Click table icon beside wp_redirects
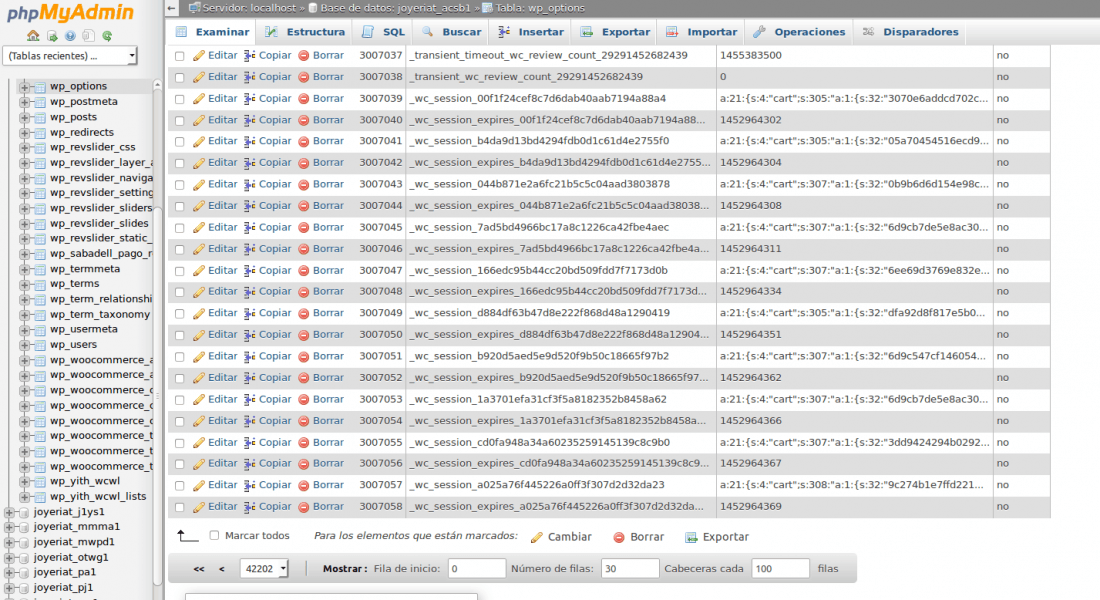 [40, 133]
